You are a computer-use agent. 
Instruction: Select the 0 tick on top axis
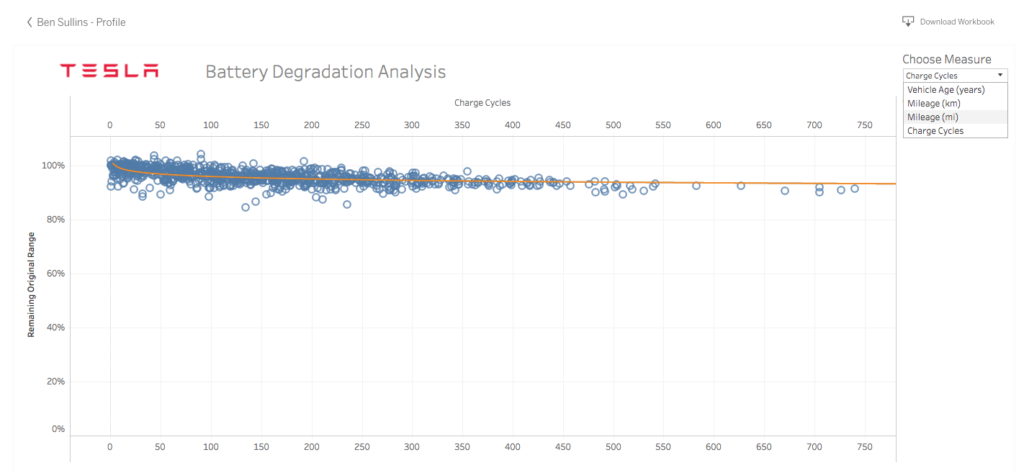click(110, 124)
